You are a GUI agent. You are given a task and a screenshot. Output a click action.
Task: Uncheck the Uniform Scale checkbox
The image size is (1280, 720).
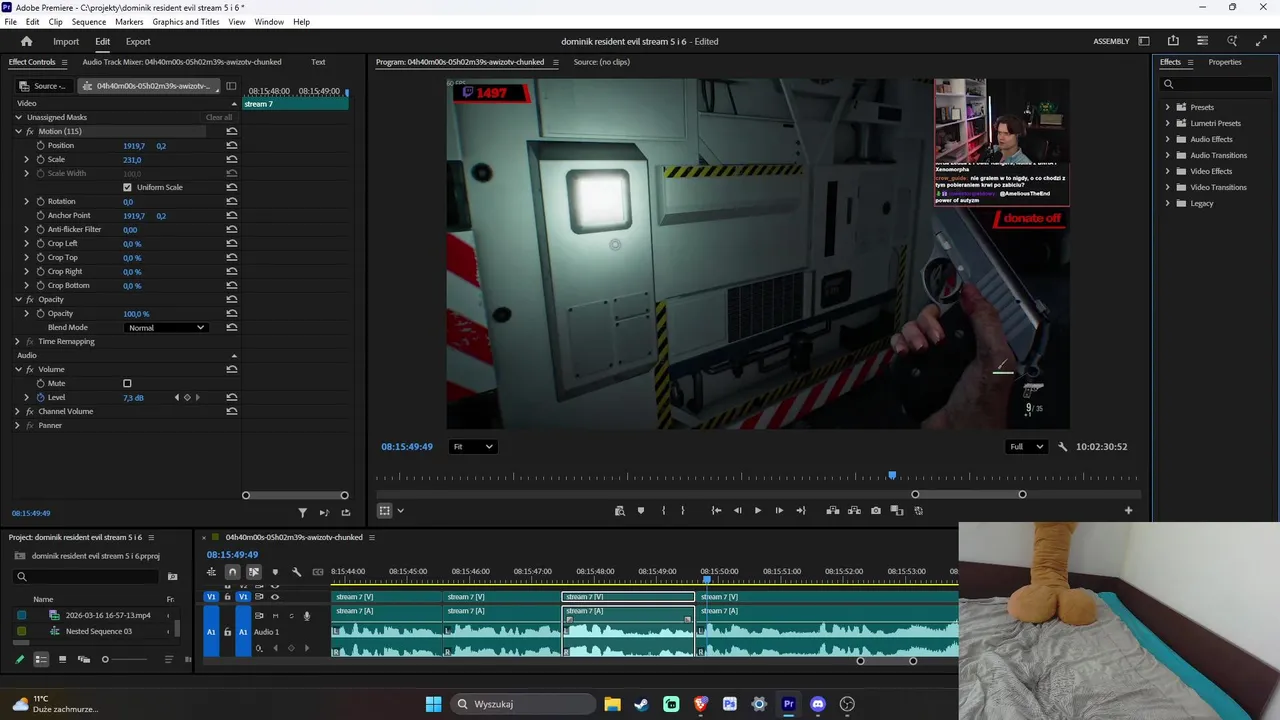click(127, 188)
